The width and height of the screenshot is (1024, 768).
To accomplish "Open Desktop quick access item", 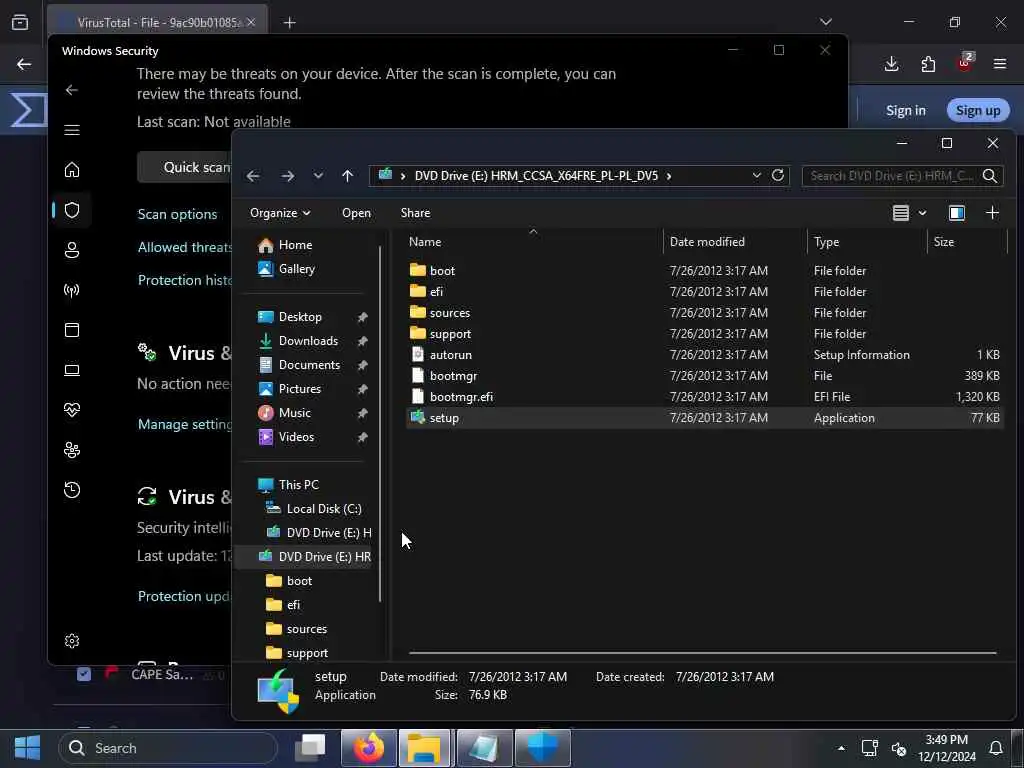I will click(x=290, y=317).
